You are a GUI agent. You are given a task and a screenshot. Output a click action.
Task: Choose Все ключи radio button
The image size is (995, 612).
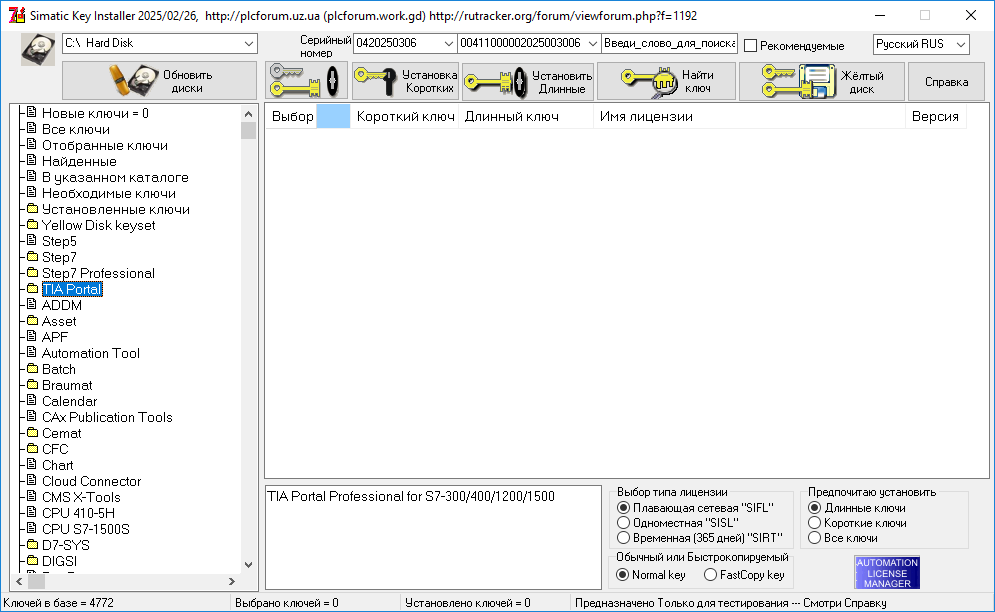814,538
